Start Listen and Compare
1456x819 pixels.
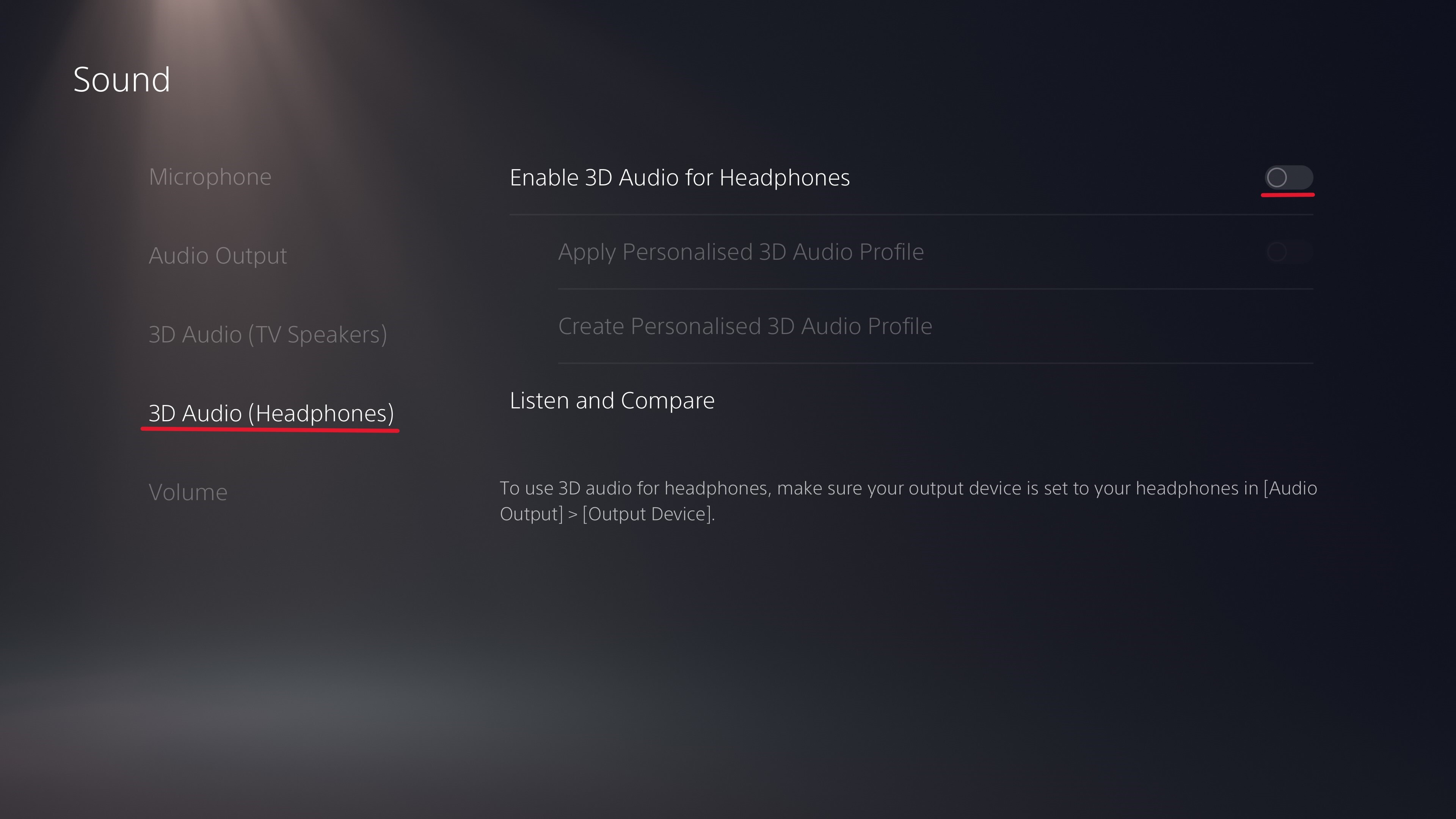coord(612,401)
